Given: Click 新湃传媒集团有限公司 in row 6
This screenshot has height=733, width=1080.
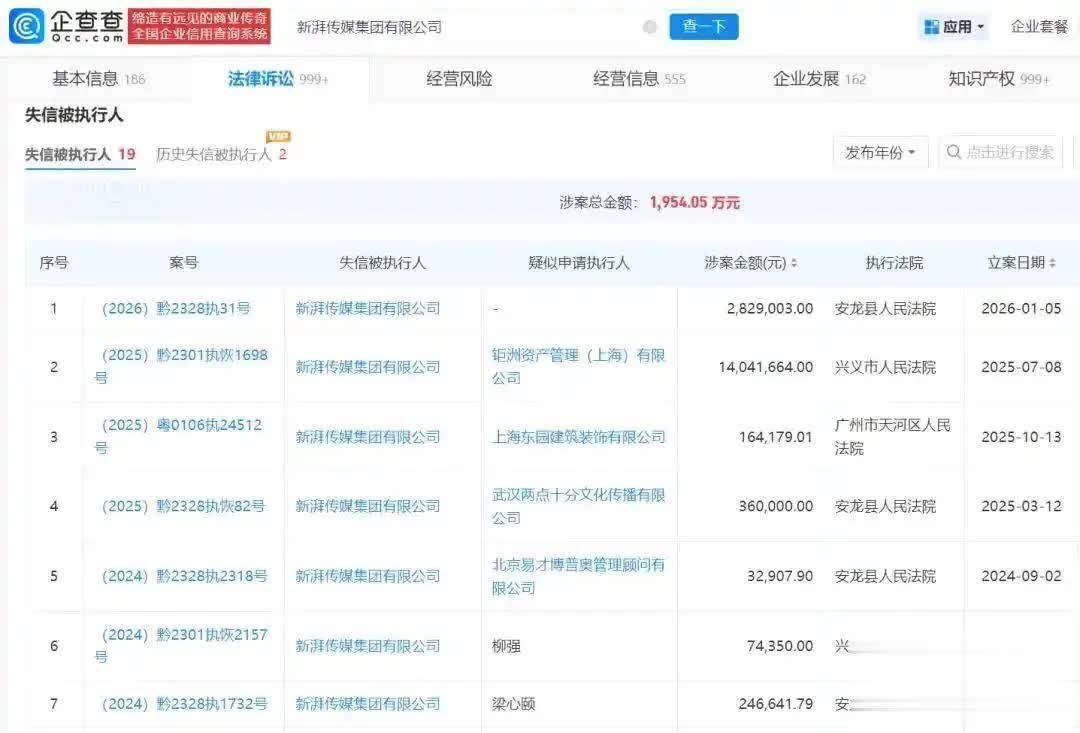Looking at the screenshot, I should click(368, 646).
